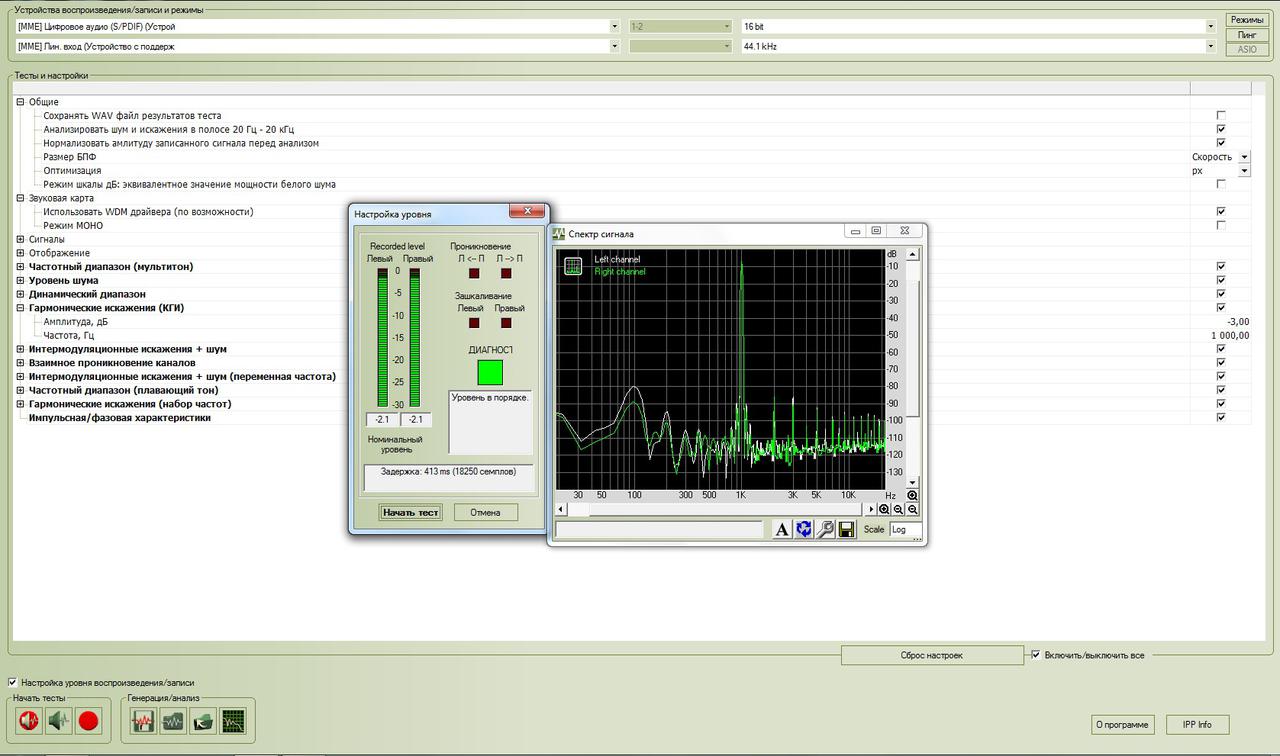Open the S/PDIF playback device dropdown
This screenshot has width=1280, height=756.
(x=318, y=27)
